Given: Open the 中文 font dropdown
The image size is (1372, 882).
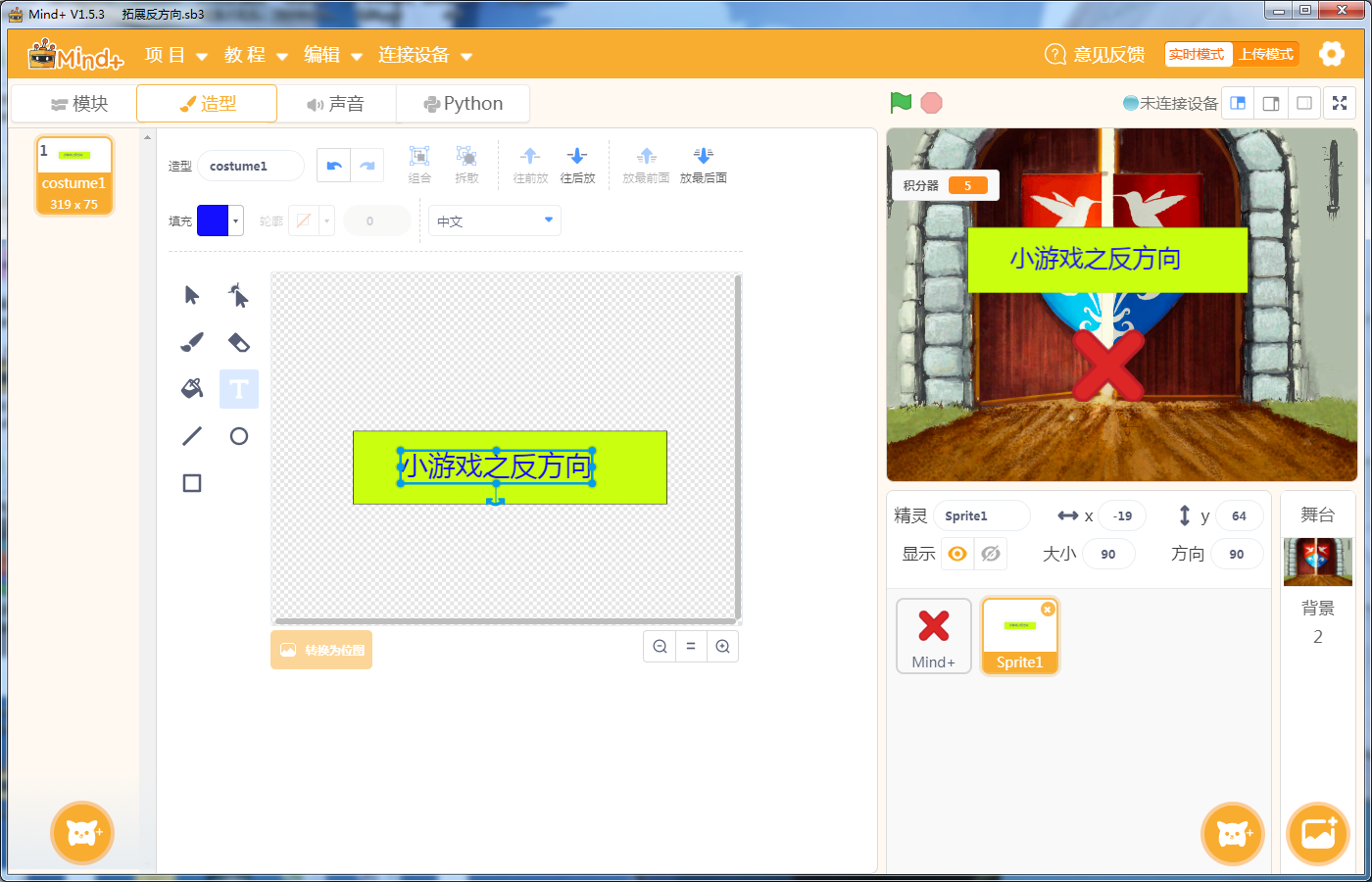Looking at the screenshot, I should (495, 220).
